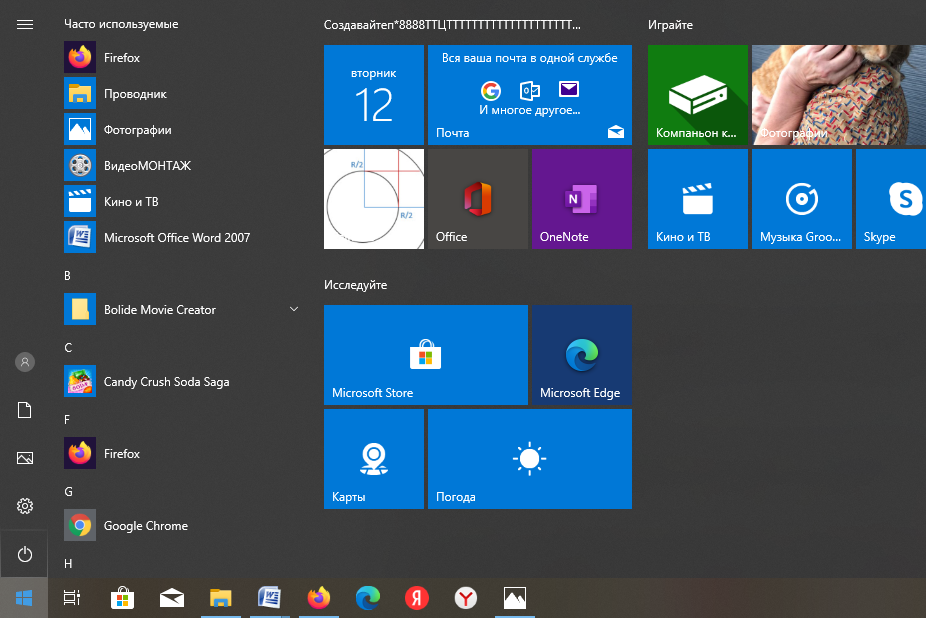Open the Карты maps tile
This screenshot has height=618, width=926.
(x=374, y=458)
